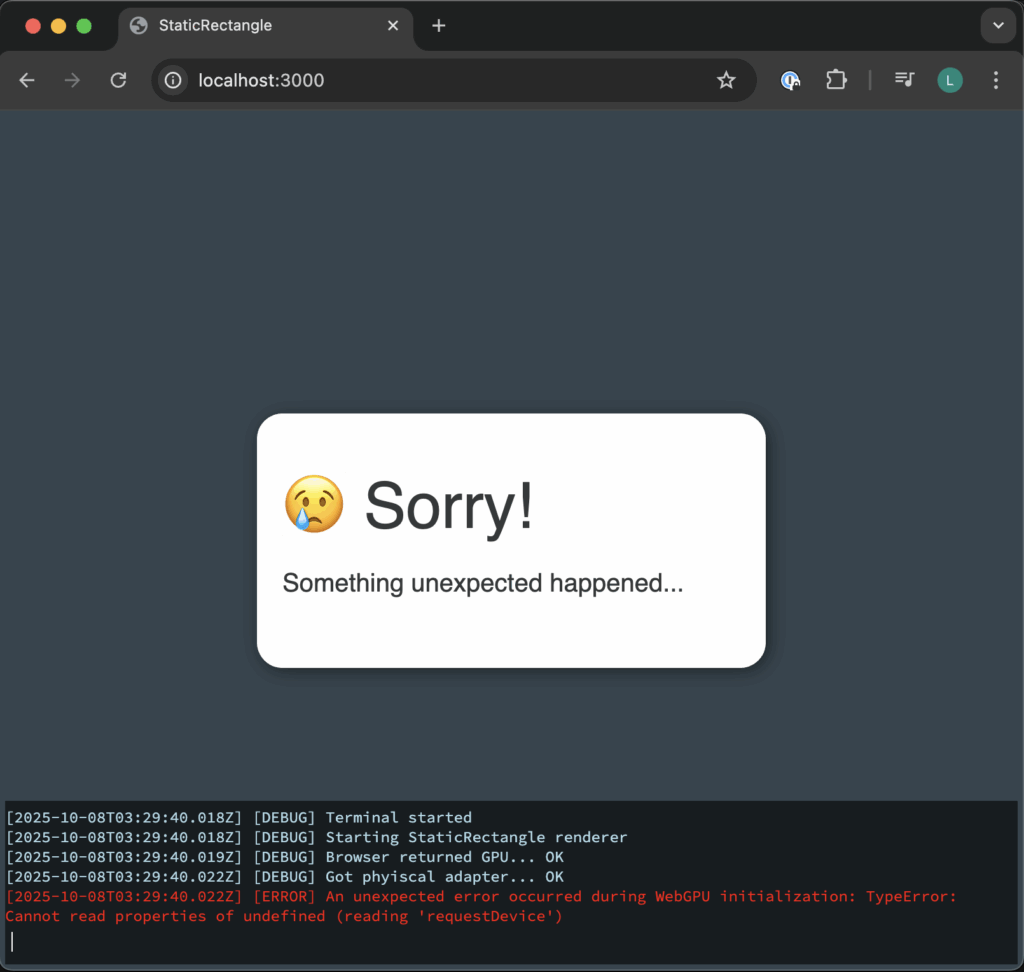Select the StaticRectangle tab
This screenshot has height=972, width=1024.
click(x=250, y=25)
